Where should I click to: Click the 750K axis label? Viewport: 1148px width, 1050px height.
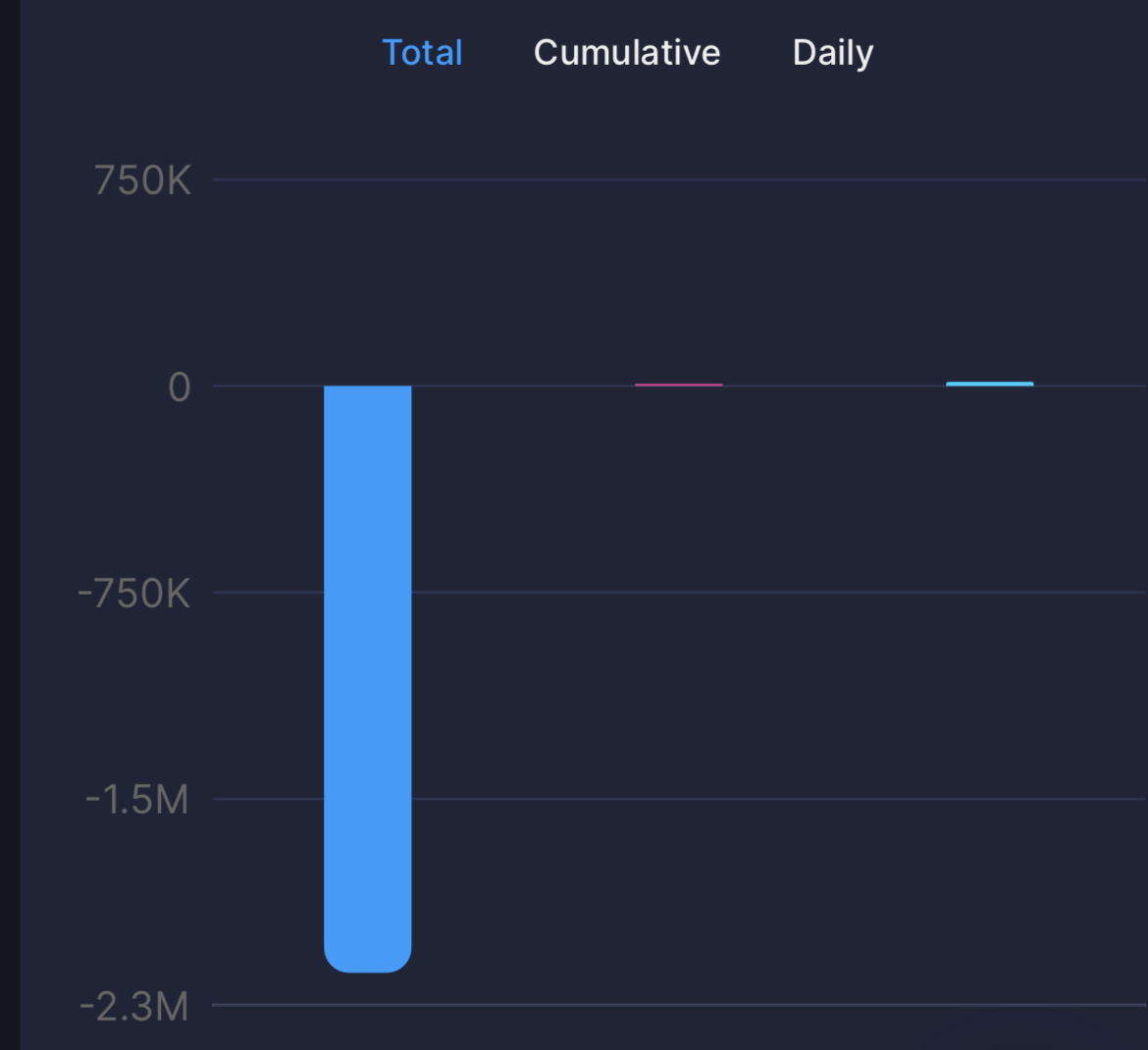[143, 181]
